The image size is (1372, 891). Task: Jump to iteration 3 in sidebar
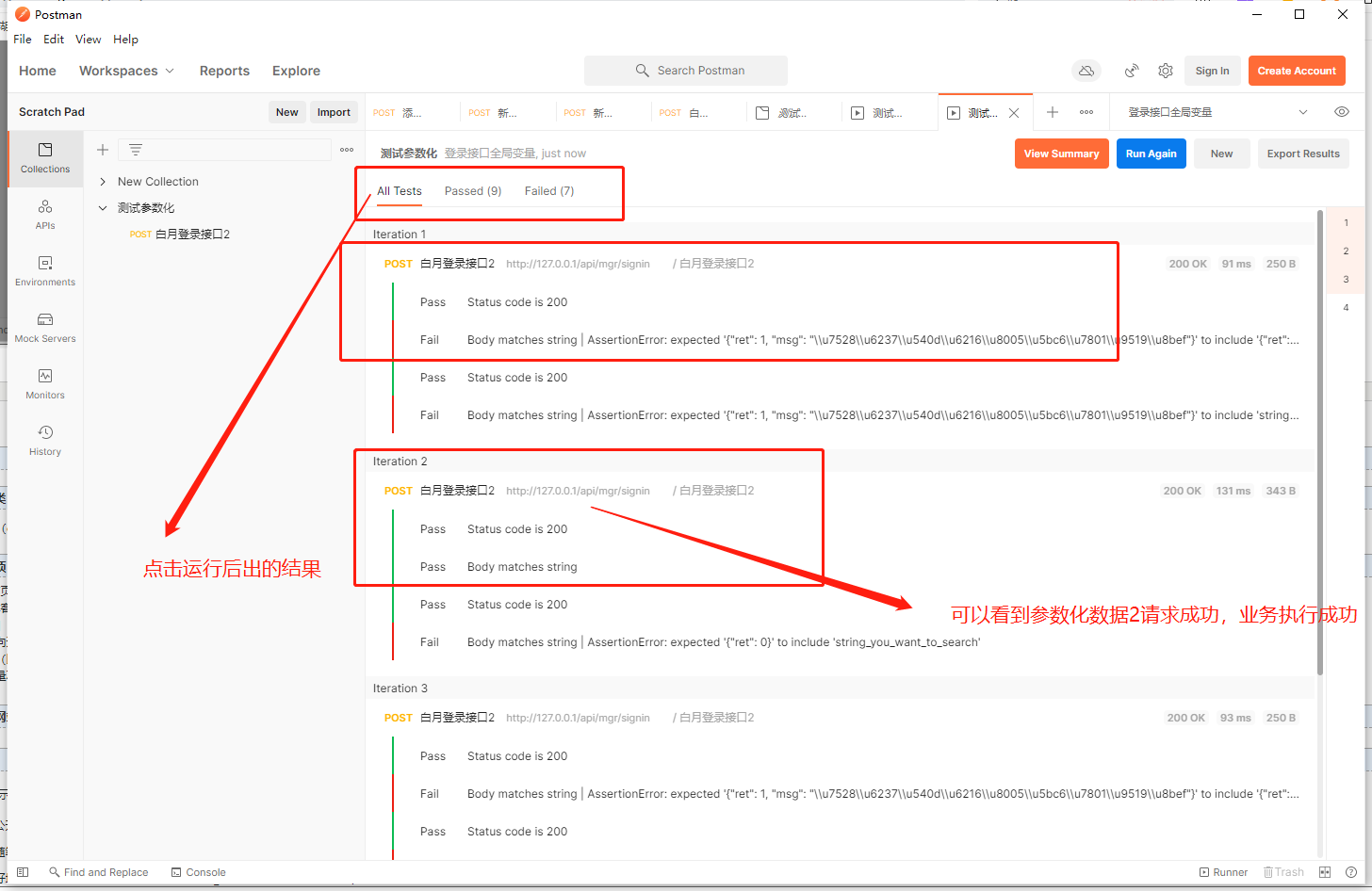(x=1346, y=280)
